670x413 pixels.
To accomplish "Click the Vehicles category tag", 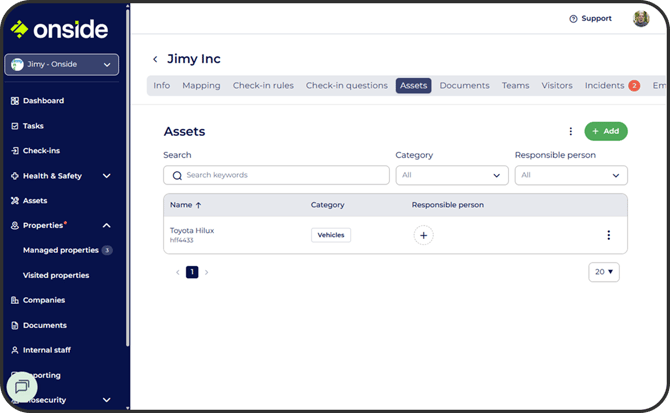I will (x=331, y=235).
